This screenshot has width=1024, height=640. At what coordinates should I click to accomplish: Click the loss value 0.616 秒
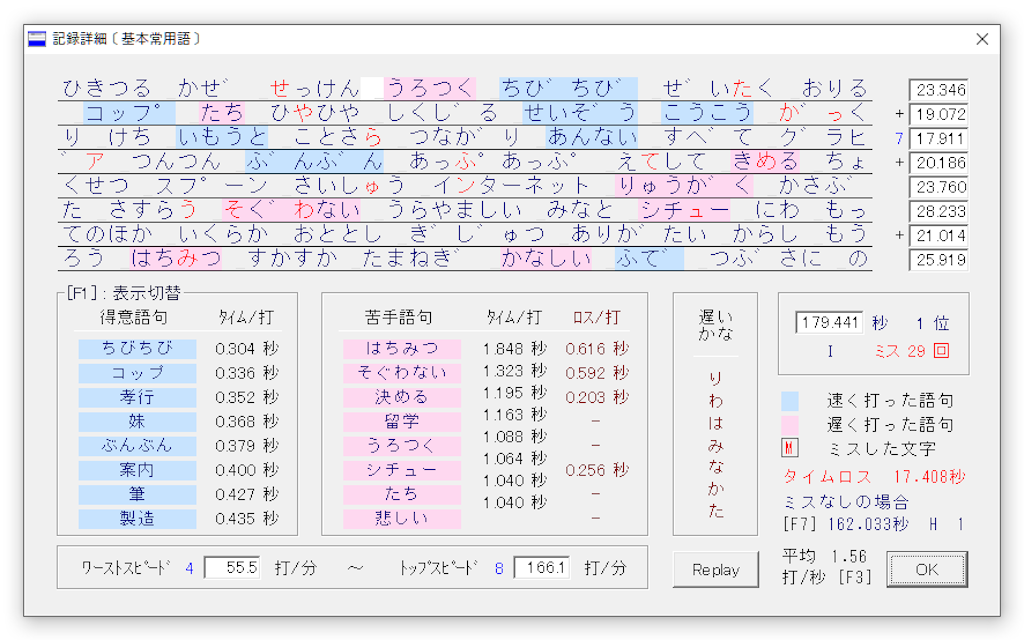597,349
